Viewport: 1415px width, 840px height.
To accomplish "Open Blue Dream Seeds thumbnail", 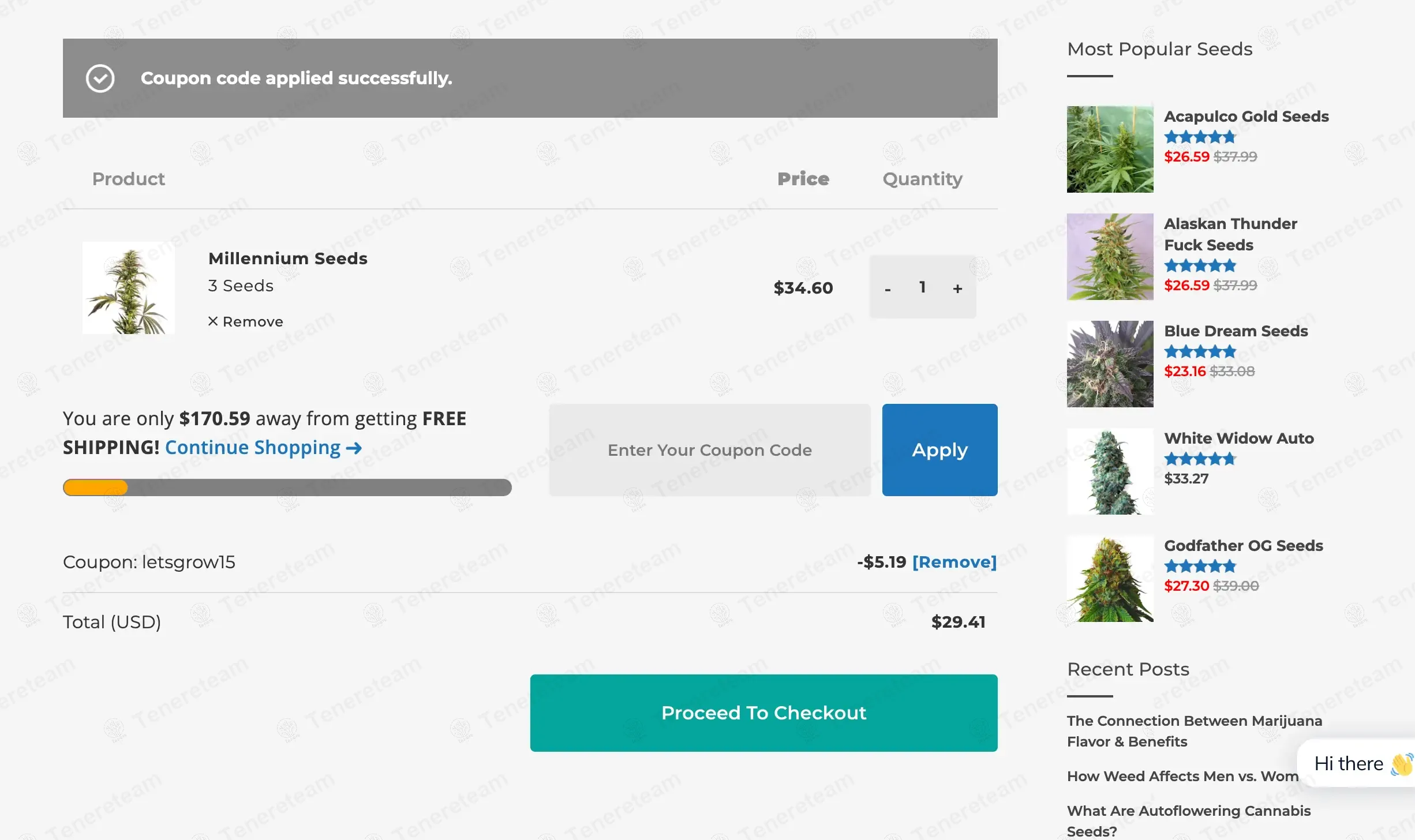I will pos(1110,364).
